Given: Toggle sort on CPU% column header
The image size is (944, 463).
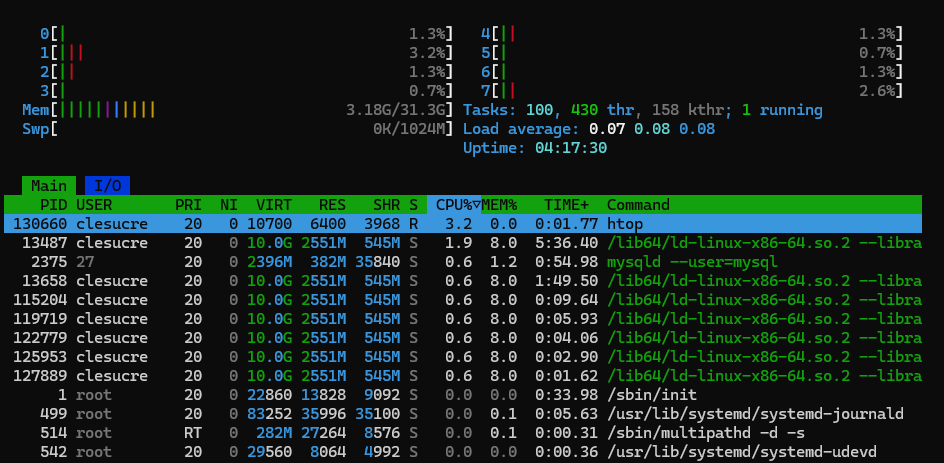Looking at the screenshot, I should coord(455,205).
